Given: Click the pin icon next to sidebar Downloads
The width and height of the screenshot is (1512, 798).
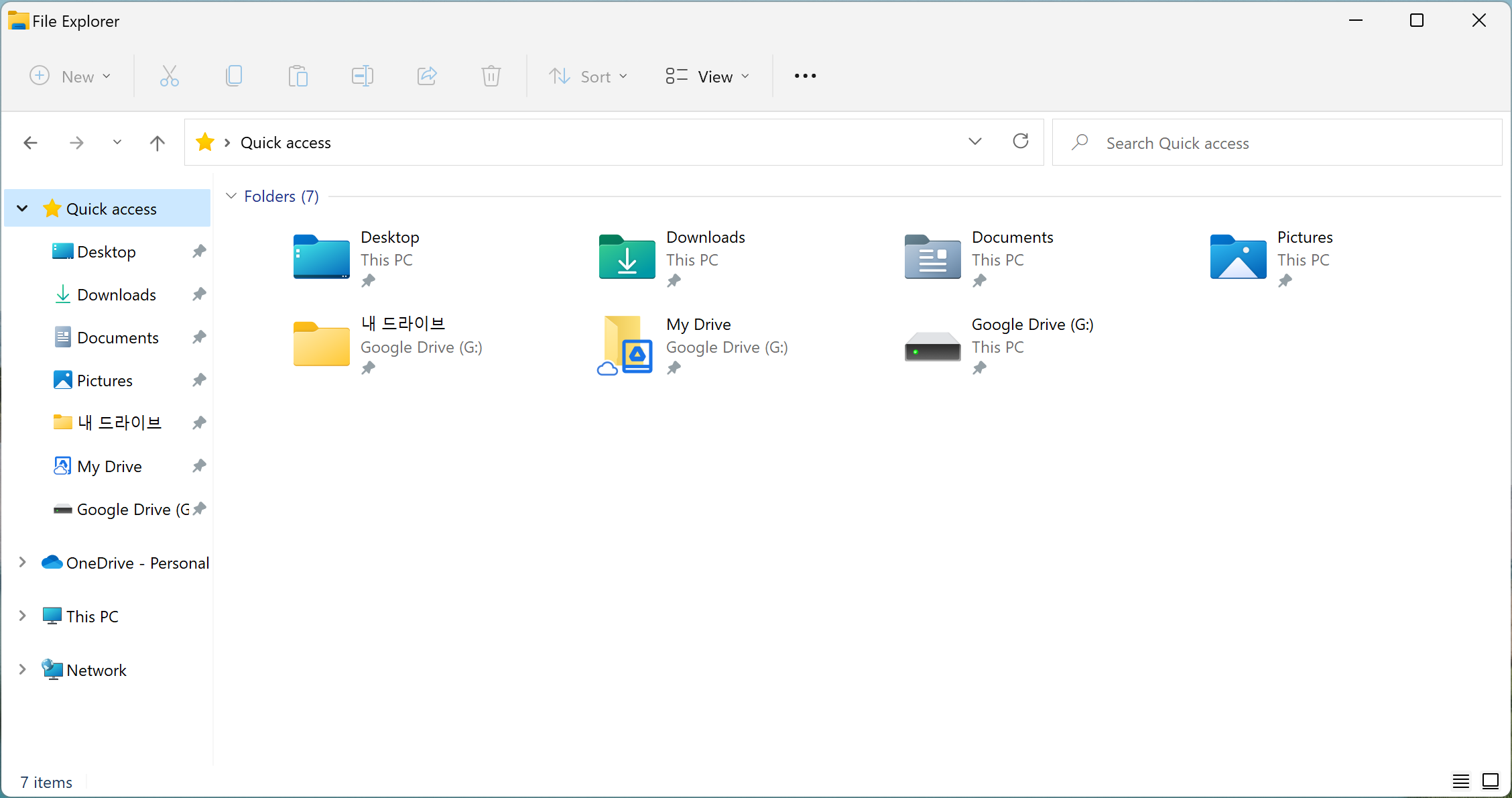Looking at the screenshot, I should point(199,294).
